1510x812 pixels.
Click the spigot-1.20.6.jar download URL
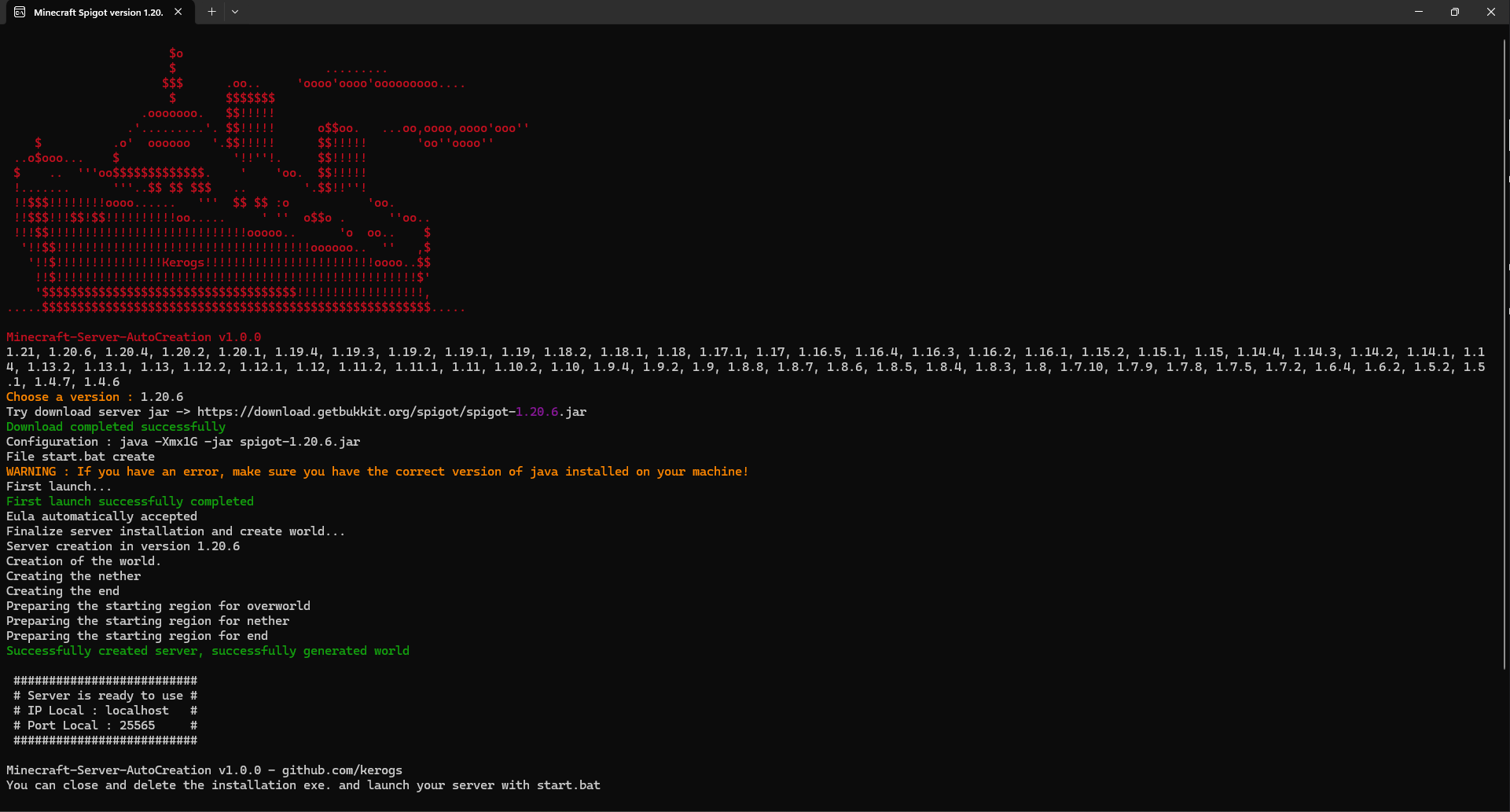click(391, 412)
